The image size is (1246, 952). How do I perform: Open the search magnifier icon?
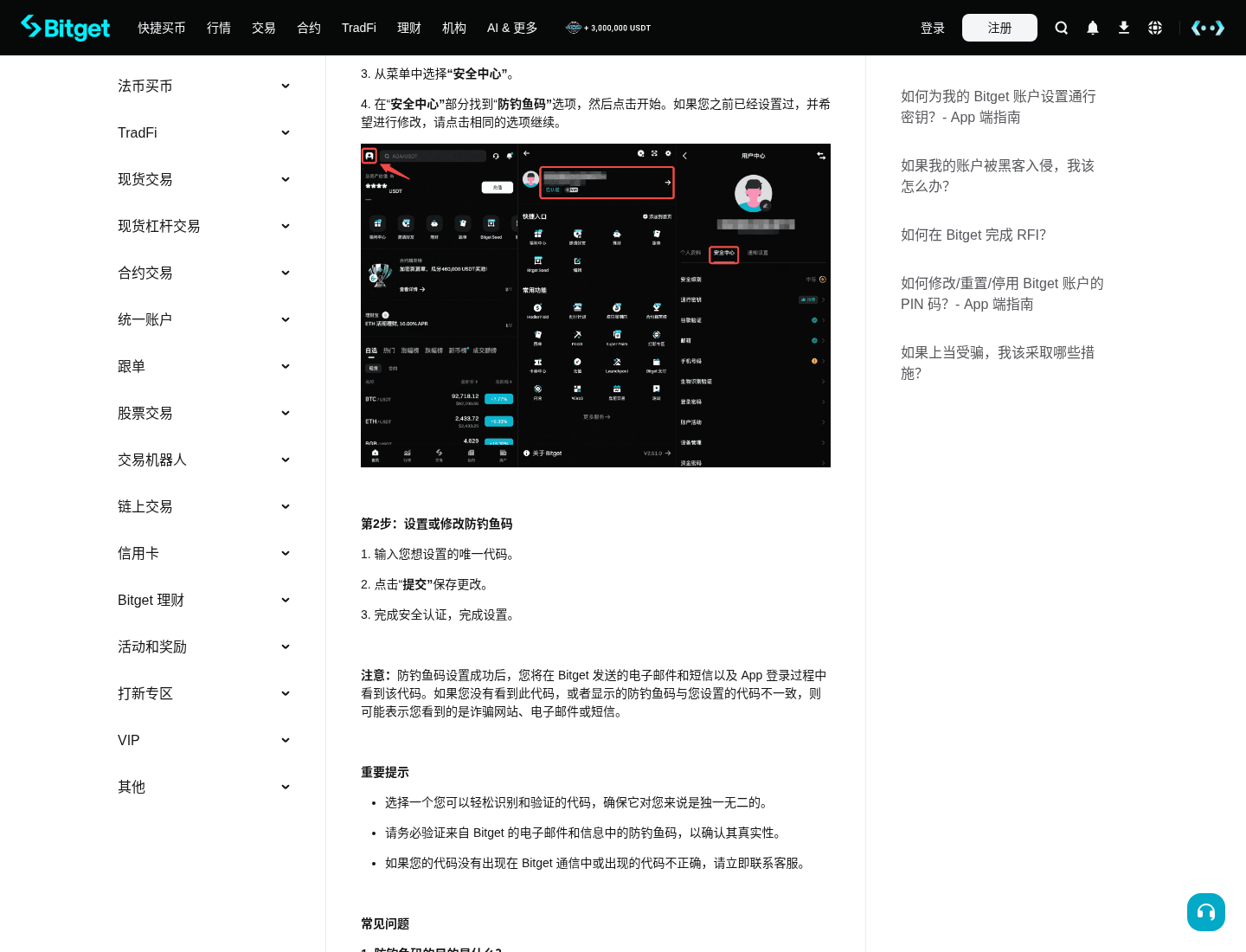pyautogui.click(x=1062, y=28)
